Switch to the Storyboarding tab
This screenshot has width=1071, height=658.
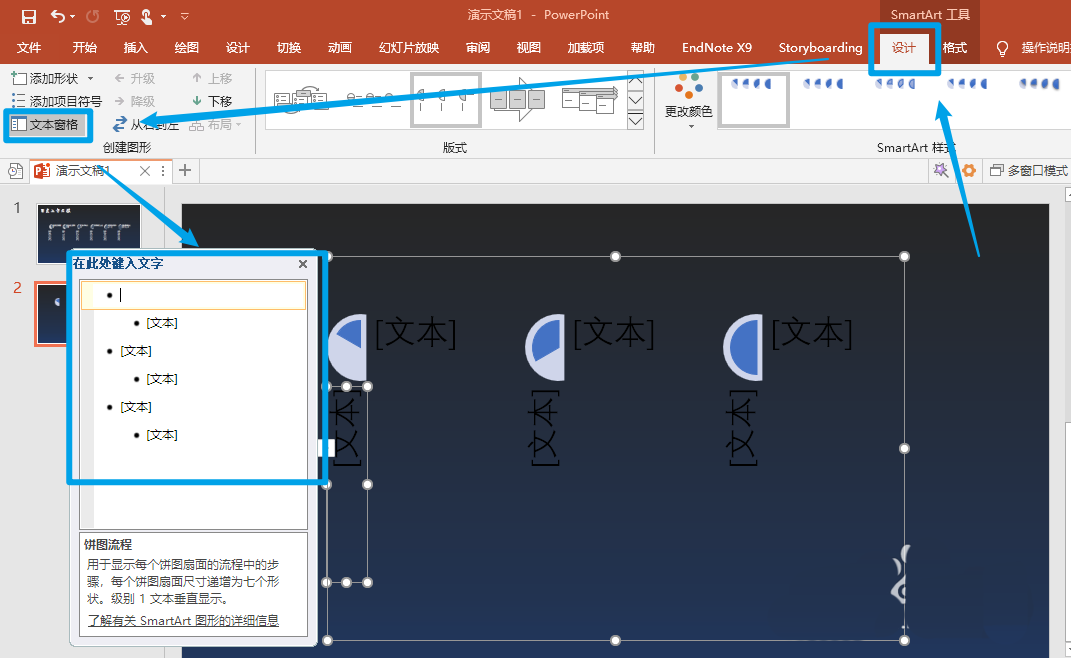[820, 47]
